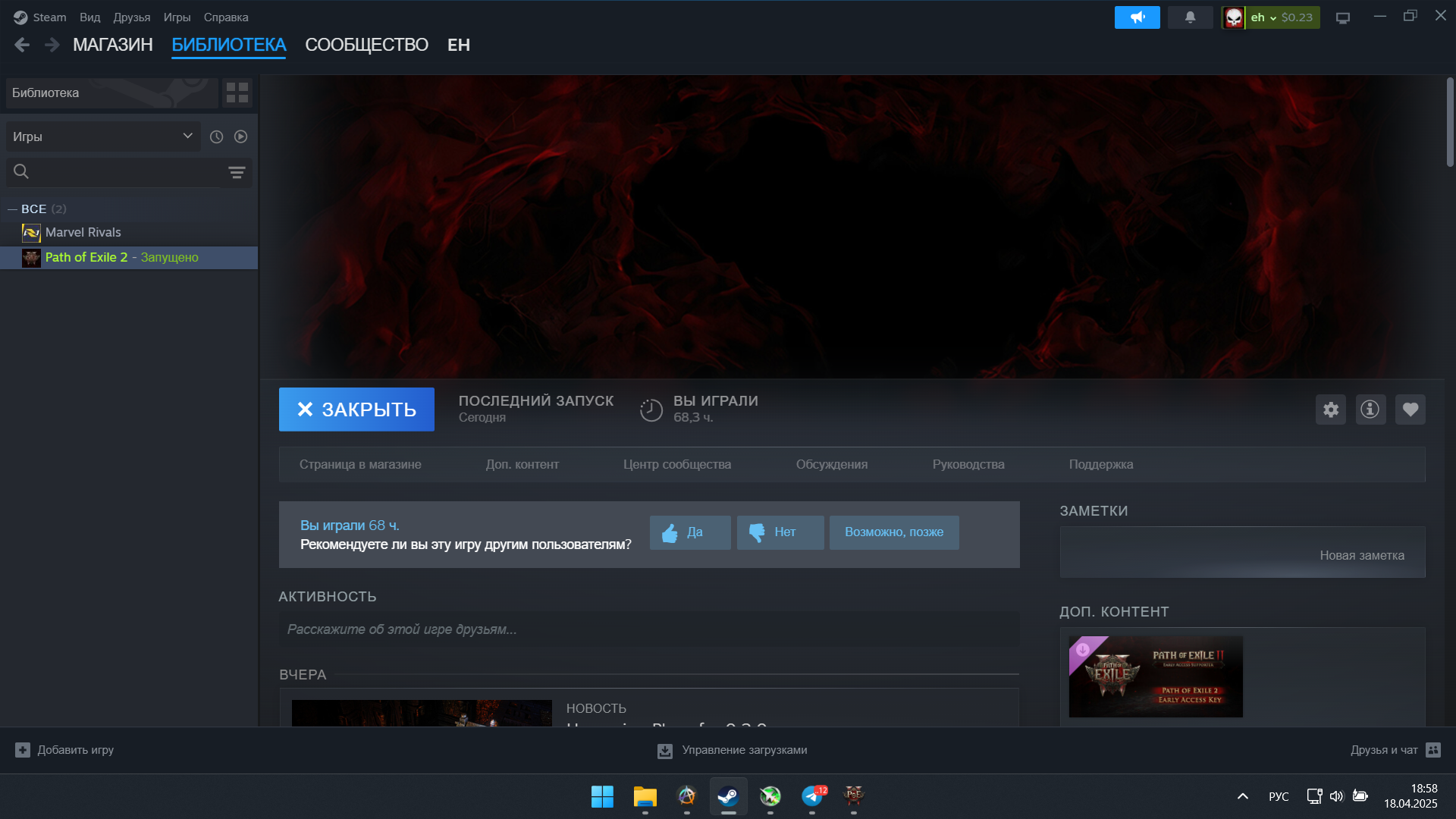Go to СООБЩЕСТВО tab
This screenshot has height=819, width=1456.
click(366, 45)
